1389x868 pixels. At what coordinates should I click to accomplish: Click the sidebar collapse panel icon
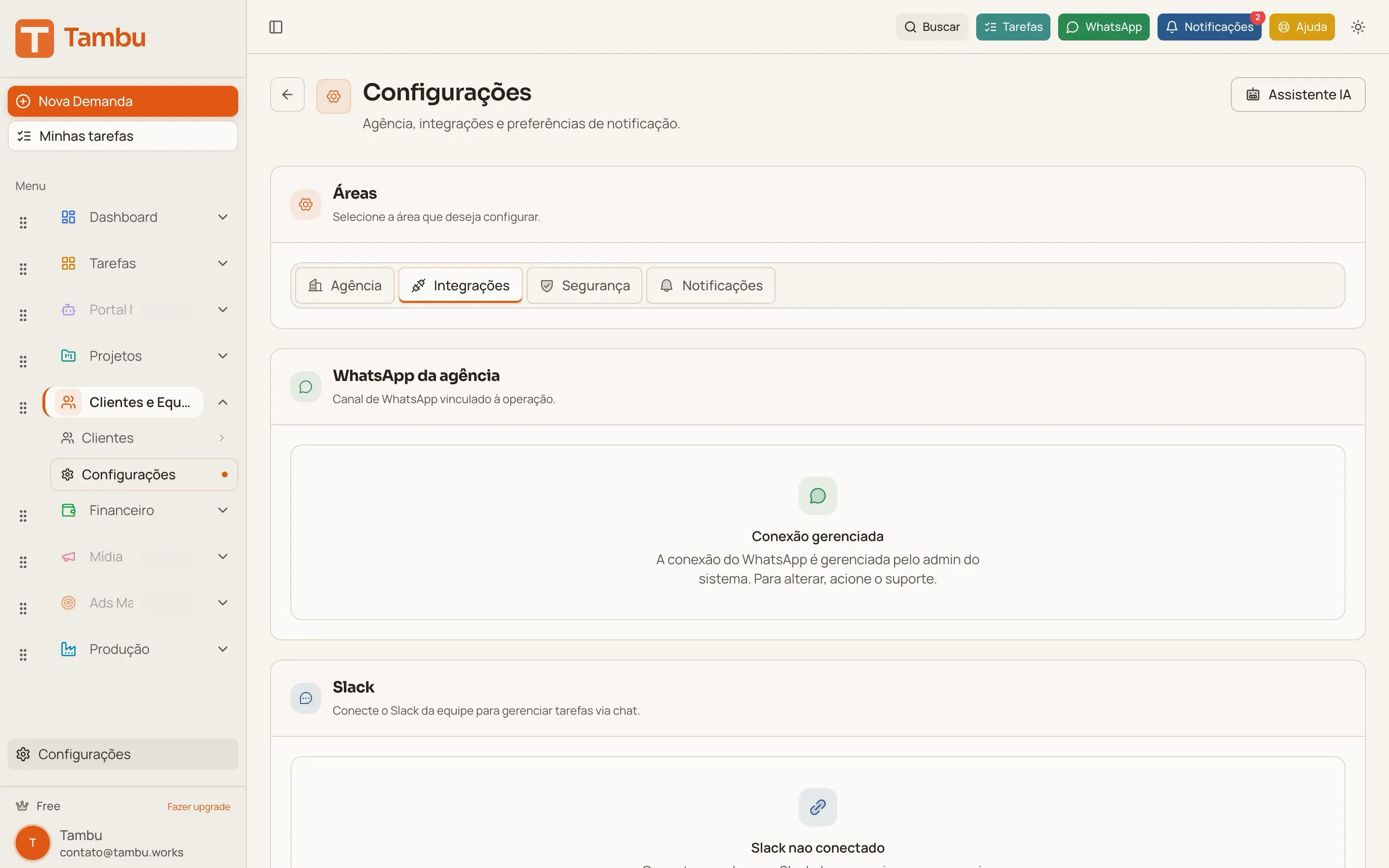coord(276,27)
